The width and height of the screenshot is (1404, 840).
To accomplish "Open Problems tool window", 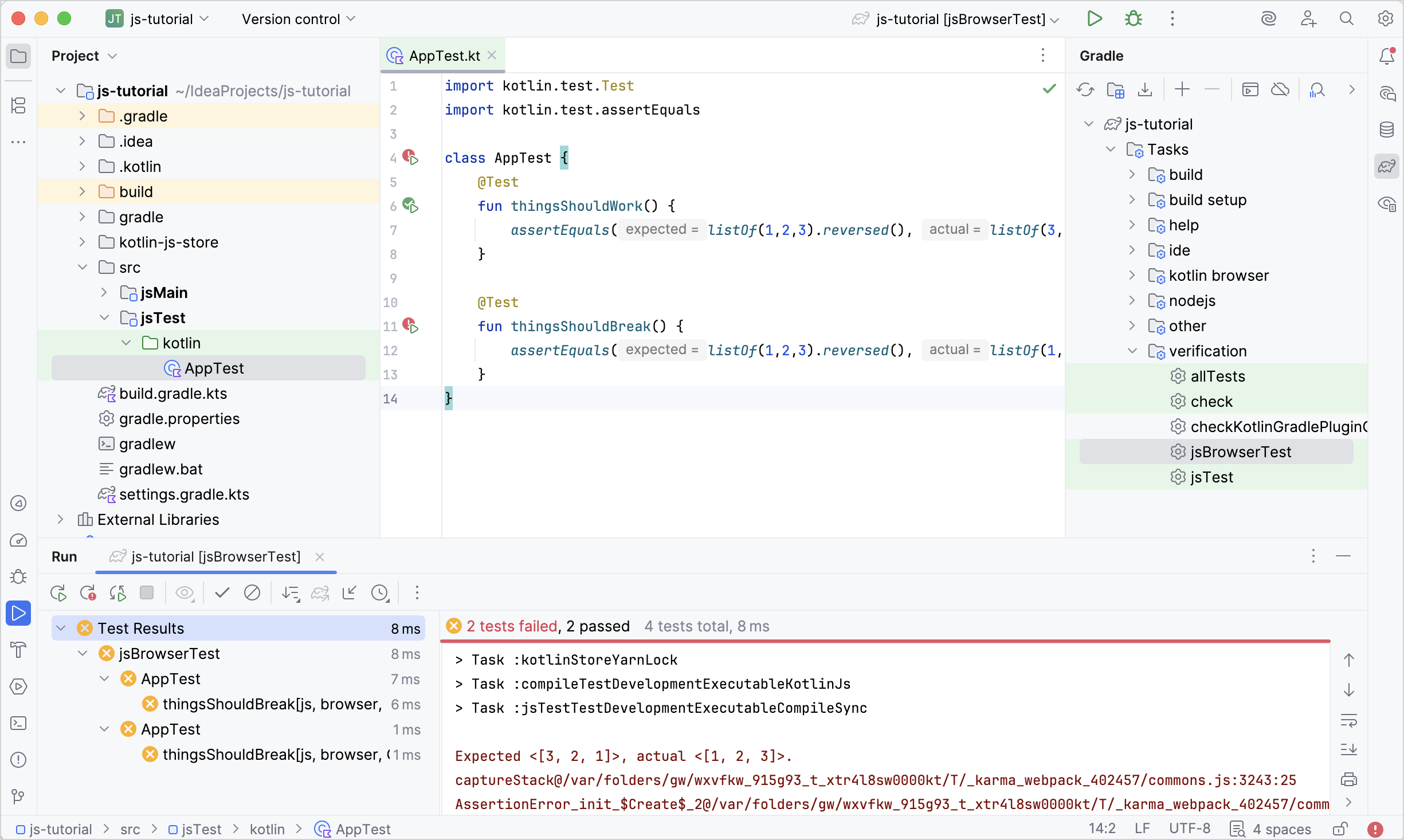I will [18, 760].
